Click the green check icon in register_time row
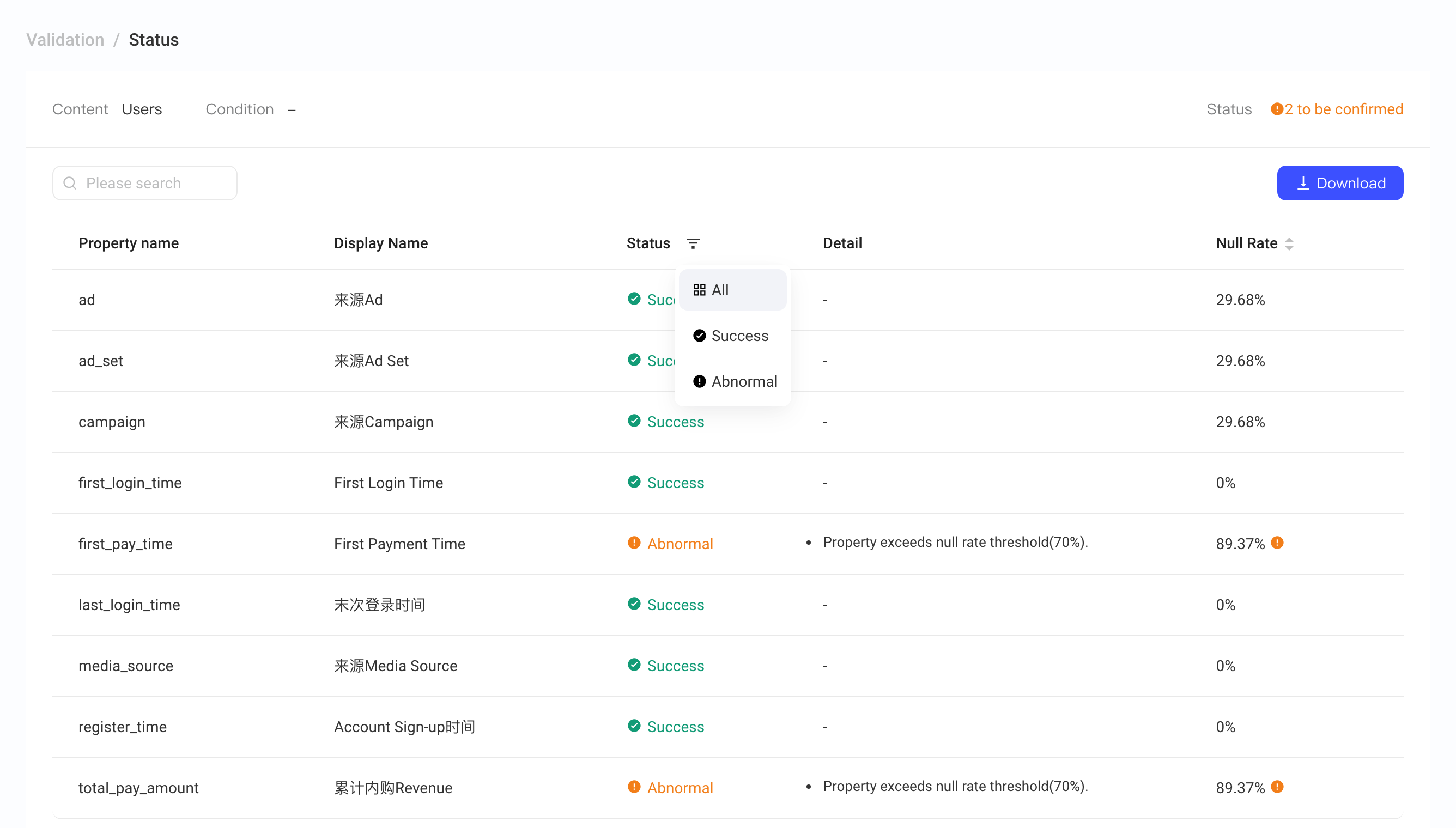Viewport: 1456px width, 828px height. point(634,726)
